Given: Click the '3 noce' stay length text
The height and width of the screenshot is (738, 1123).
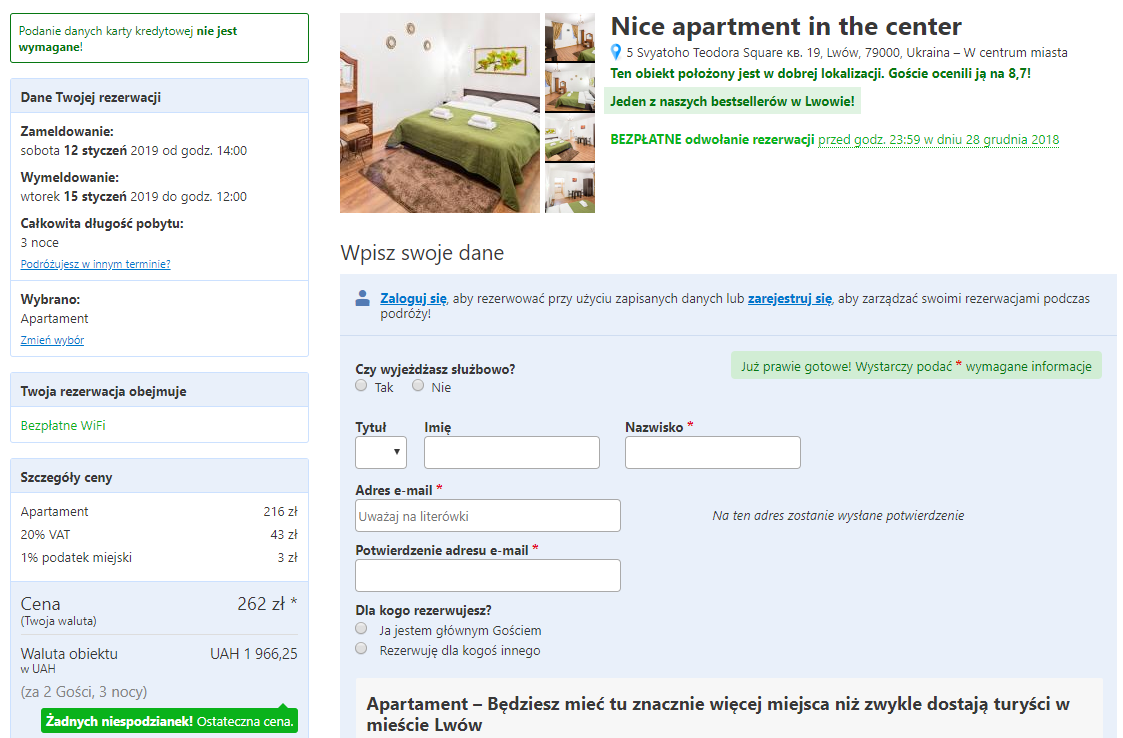Looking at the screenshot, I should click(39, 242).
